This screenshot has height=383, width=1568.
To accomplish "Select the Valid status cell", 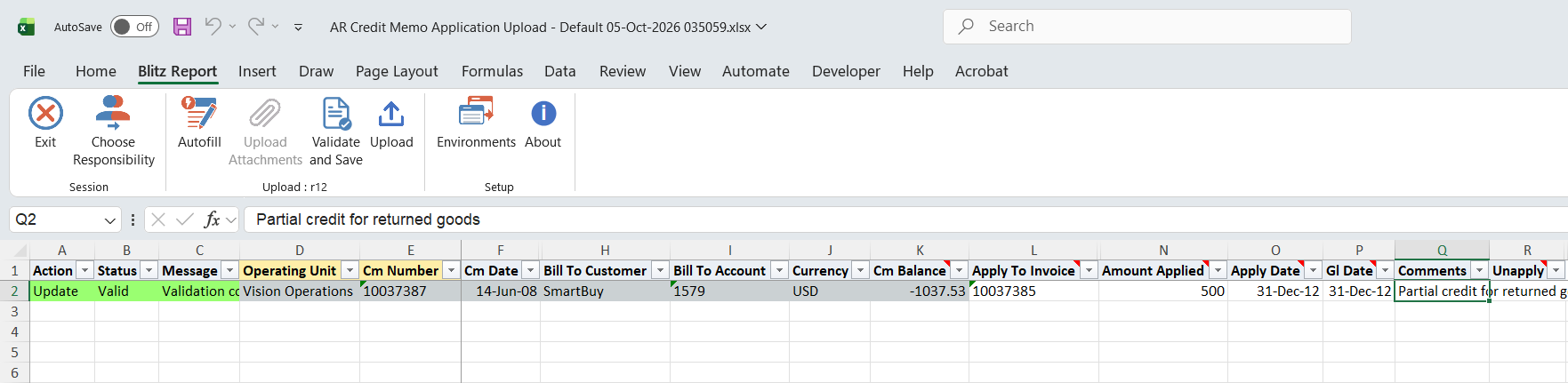I will [126, 291].
